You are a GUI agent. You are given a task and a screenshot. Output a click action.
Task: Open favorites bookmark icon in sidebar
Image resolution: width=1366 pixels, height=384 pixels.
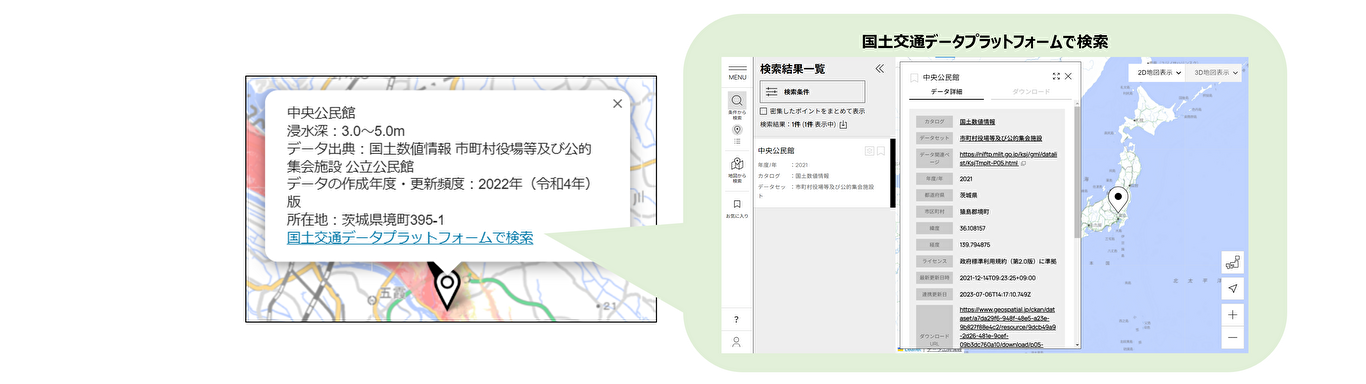[x=737, y=204]
